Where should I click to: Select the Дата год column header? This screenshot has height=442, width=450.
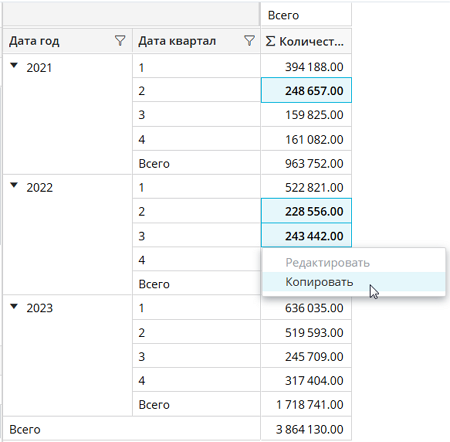(x=68, y=41)
